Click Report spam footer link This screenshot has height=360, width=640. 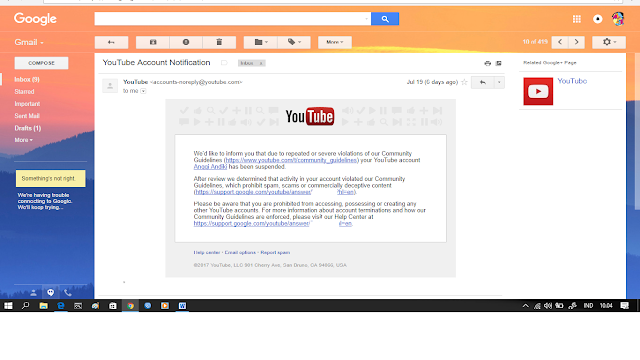coord(275,253)
